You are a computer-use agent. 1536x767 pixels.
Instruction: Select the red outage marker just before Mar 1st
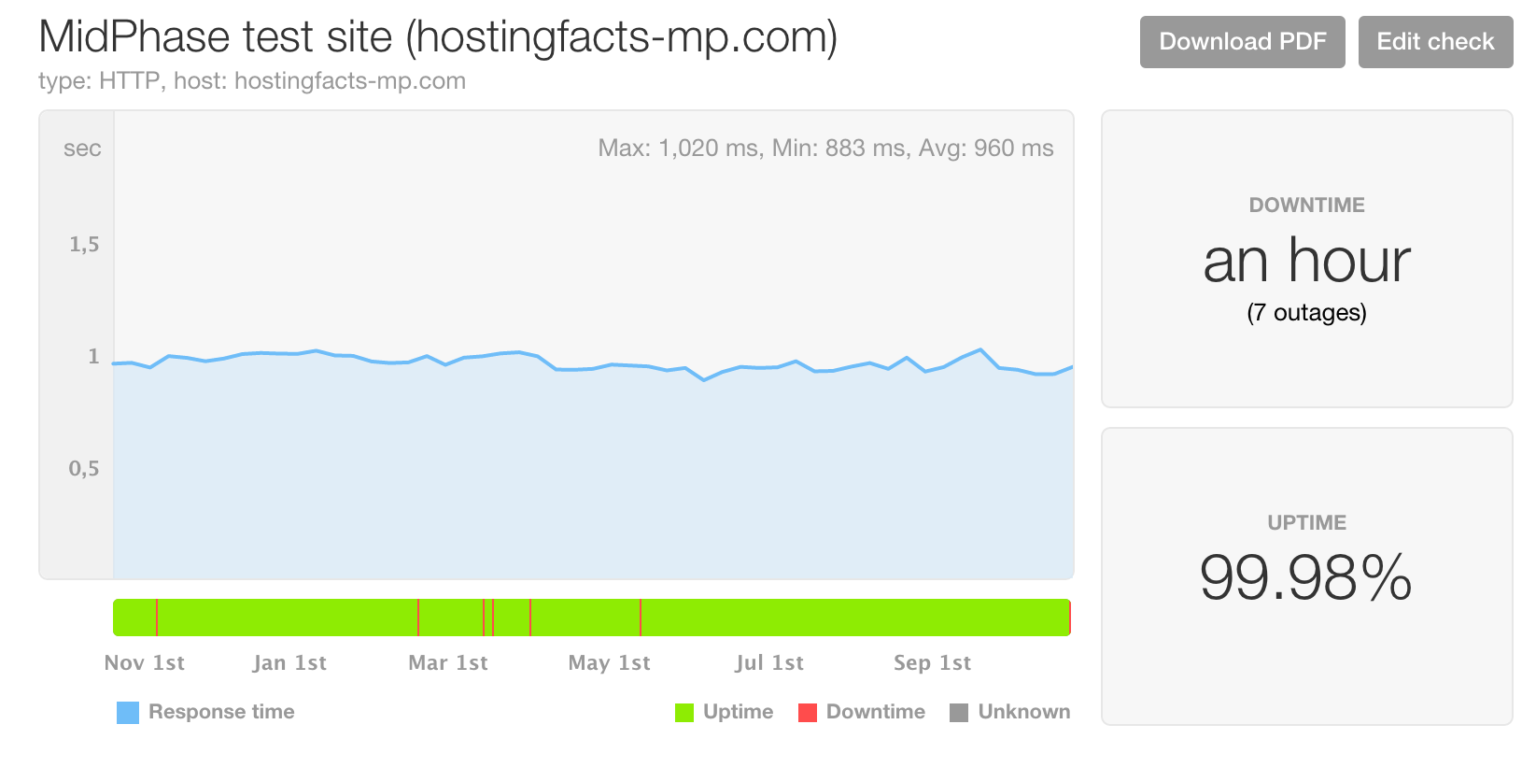[x=418, y=617]
